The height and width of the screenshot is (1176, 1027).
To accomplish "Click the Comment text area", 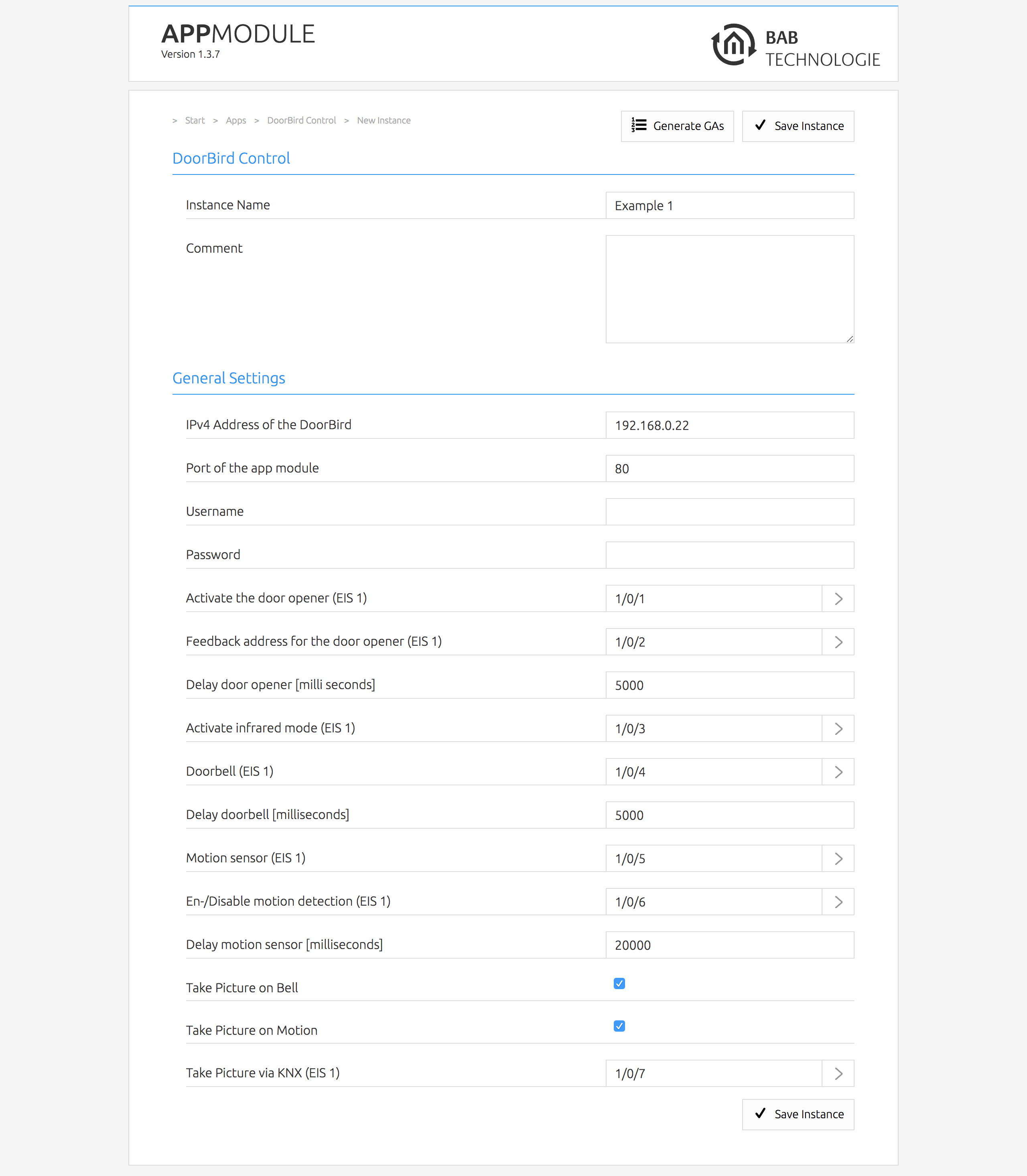I will (730, 290).
